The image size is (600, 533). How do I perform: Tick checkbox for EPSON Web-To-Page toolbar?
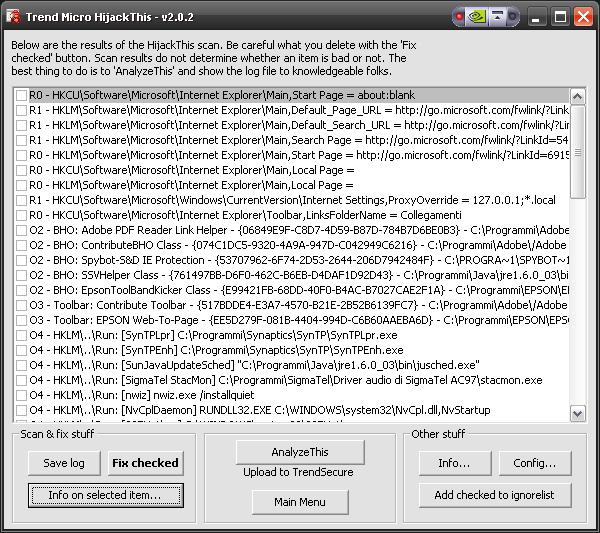[21, 320]
